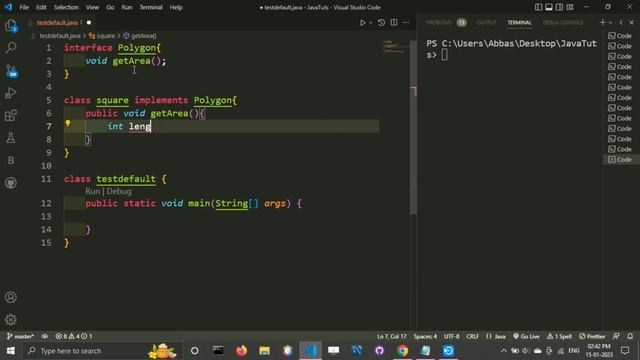Open the Go menu
640x360 pixels.
coord(110,7)
